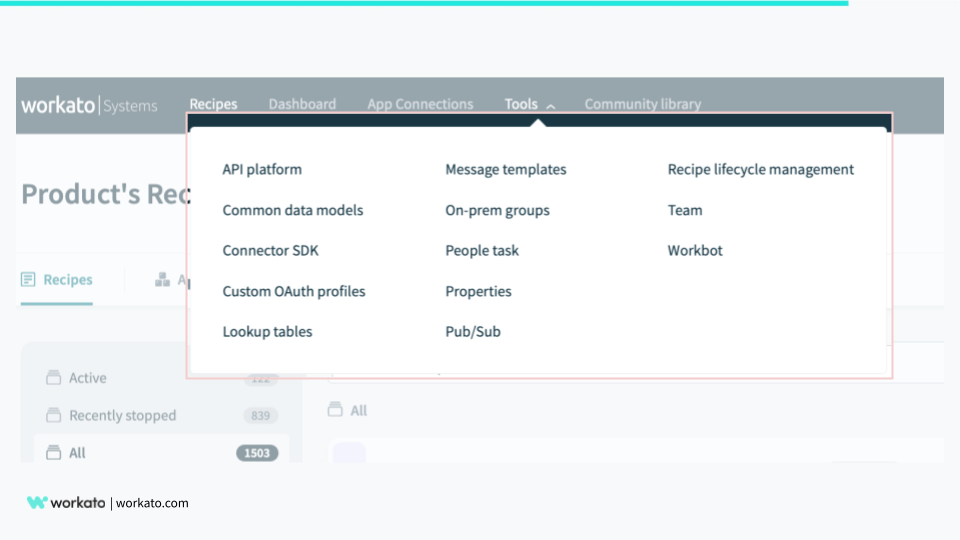960x540 pixels.
Task: Open Community library
Action: pos(643,104)
